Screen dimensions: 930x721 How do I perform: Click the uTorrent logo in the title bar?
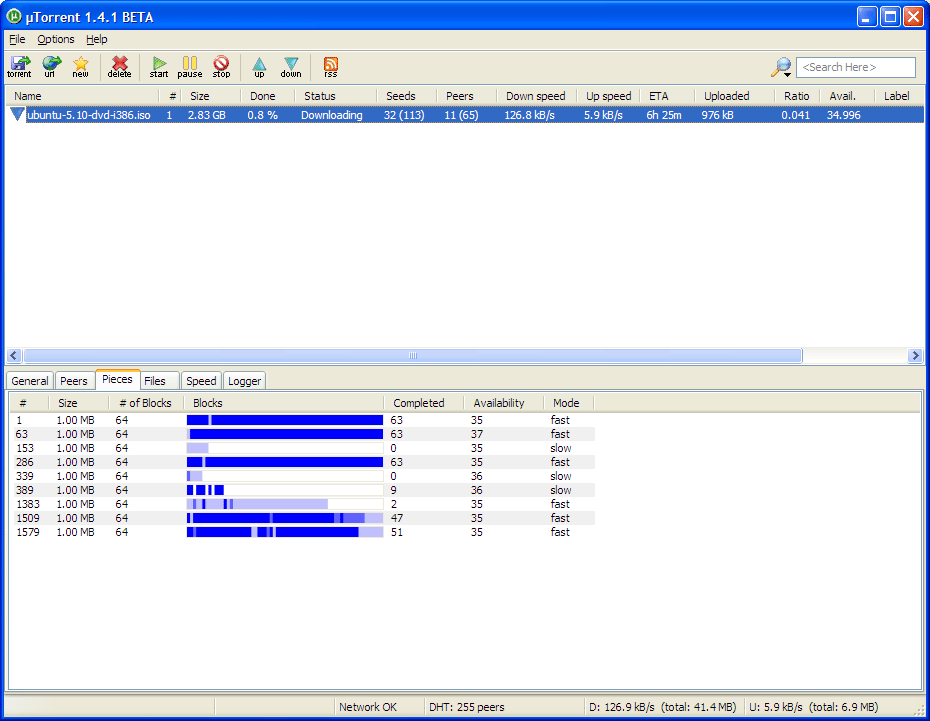click(x=14, y=17)
